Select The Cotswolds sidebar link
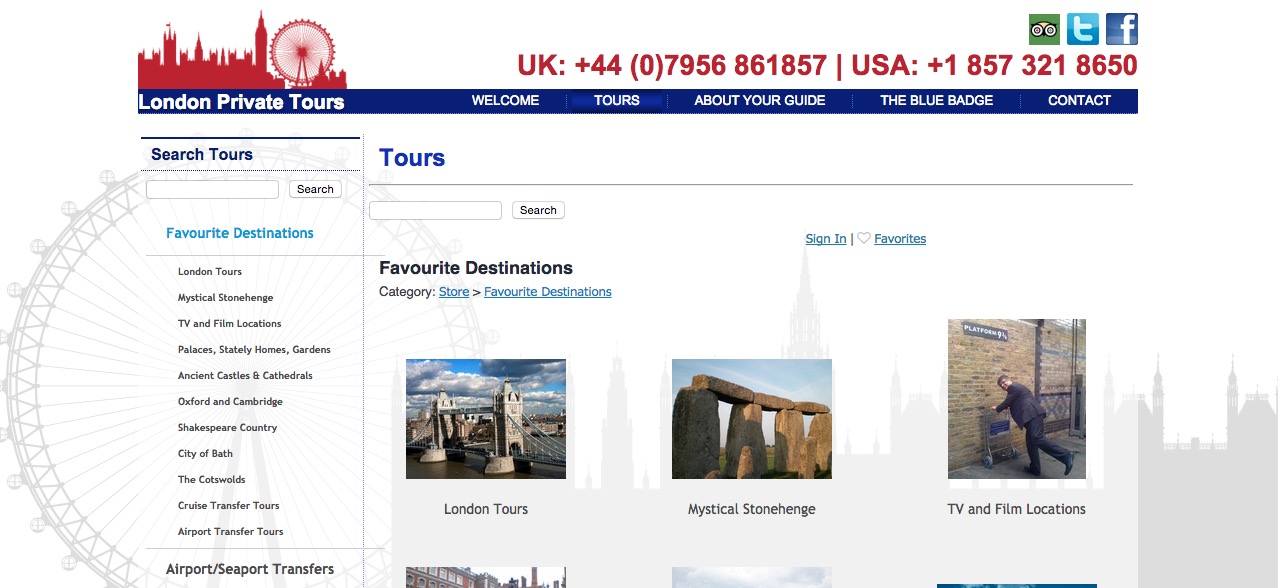Image resolution: width=1278 pixels, height=588 pixels. tap(212, 480)
